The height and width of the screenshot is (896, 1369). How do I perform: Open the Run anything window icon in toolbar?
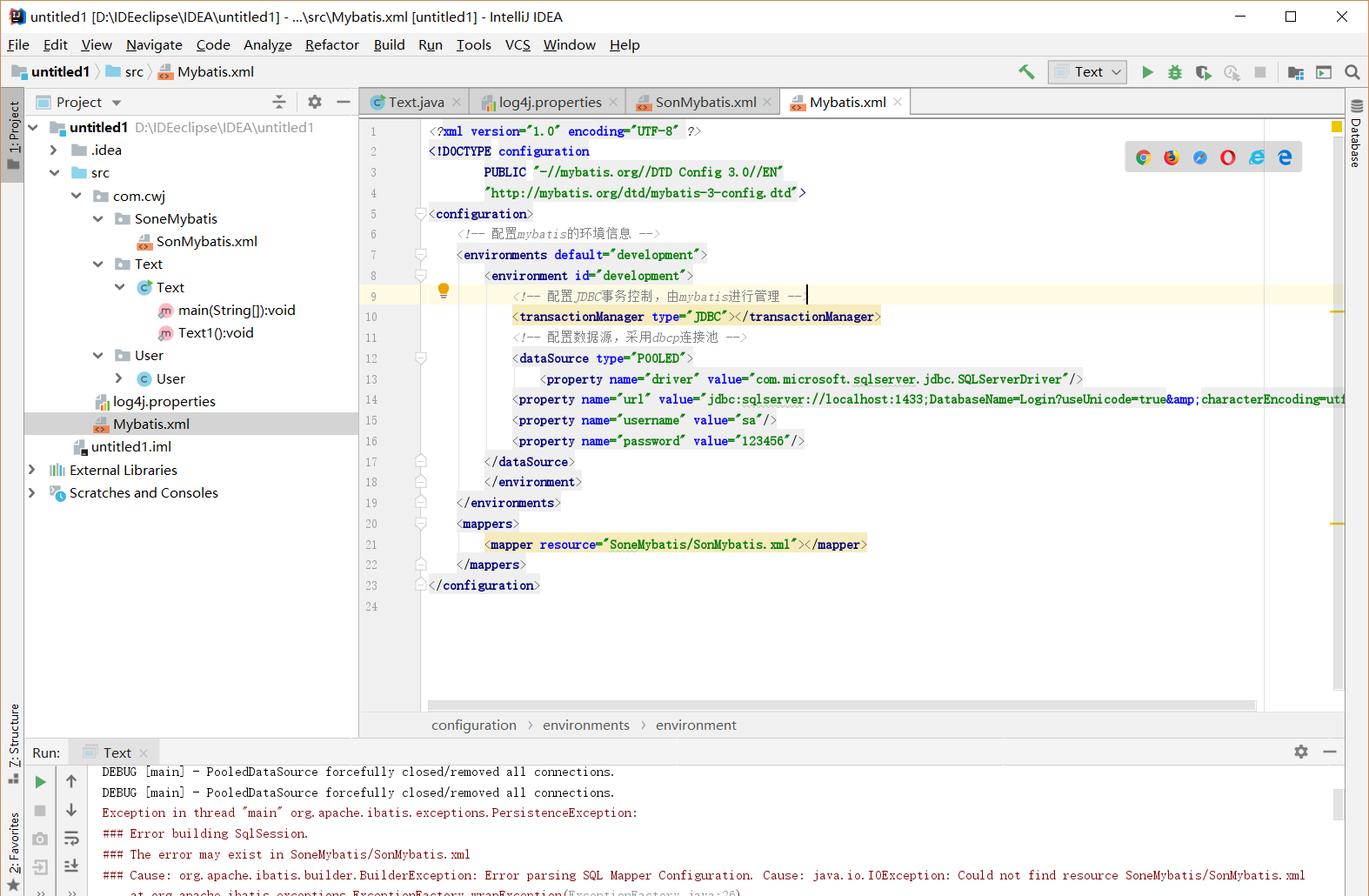point(1324,72)
